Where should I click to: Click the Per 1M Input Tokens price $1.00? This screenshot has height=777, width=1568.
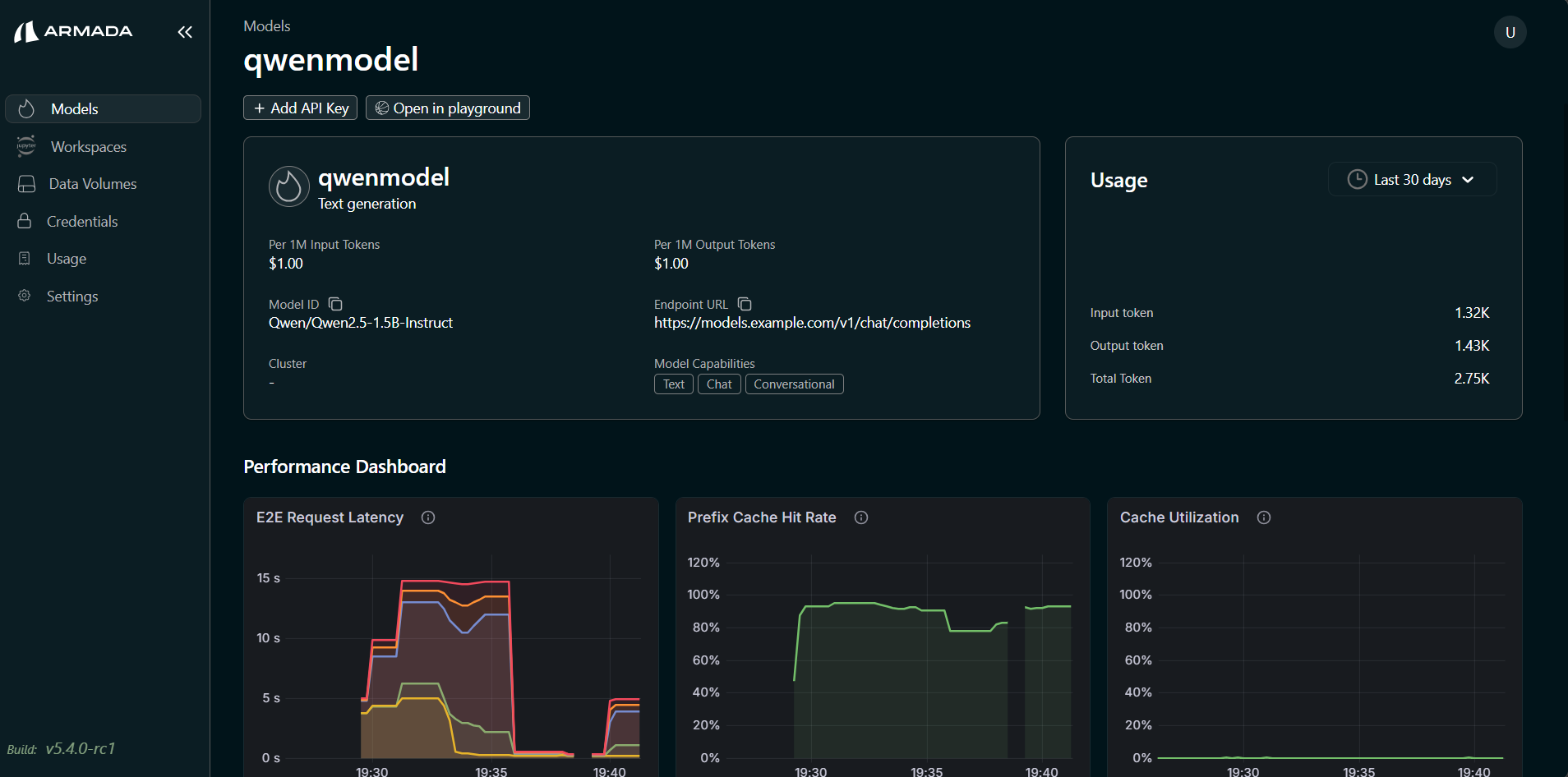[286, 264]
